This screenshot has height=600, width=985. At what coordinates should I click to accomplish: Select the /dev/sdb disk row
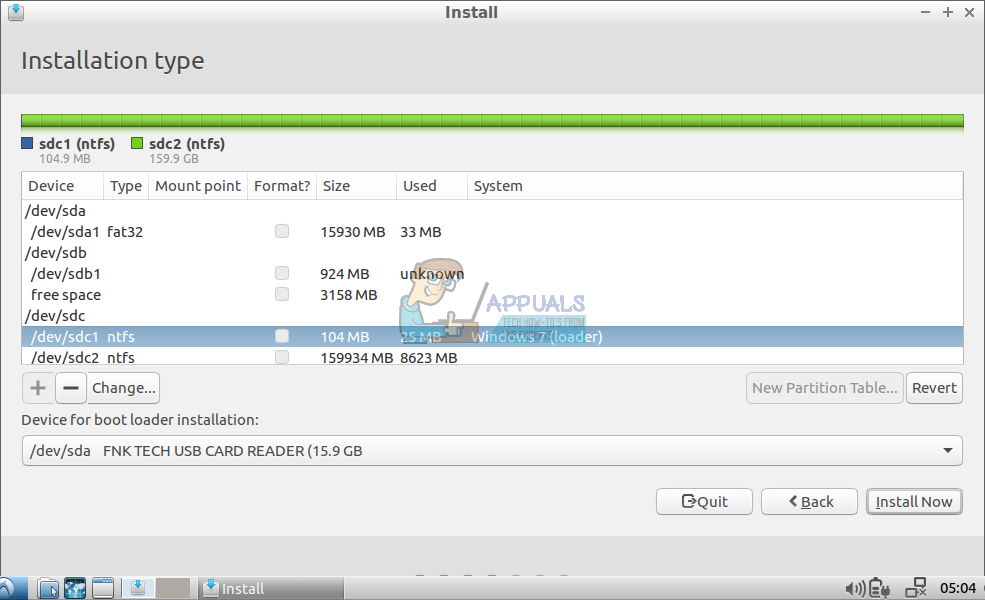point(492,253)
